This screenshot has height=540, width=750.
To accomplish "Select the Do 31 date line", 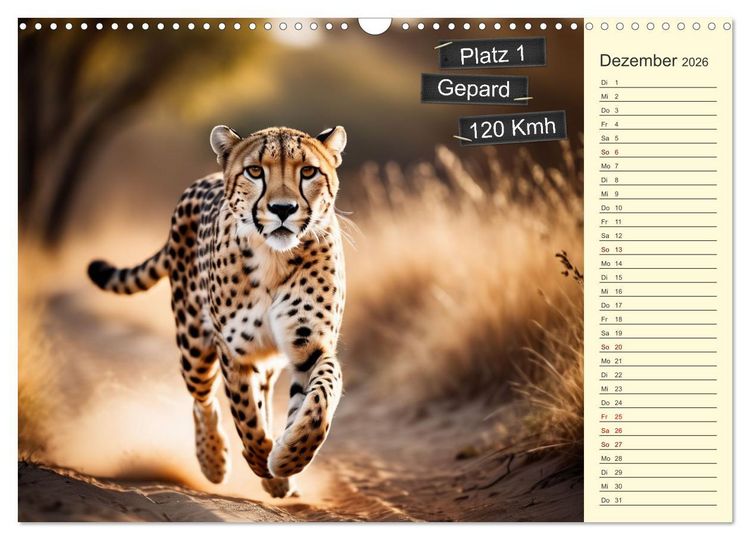I will point(658,500).
